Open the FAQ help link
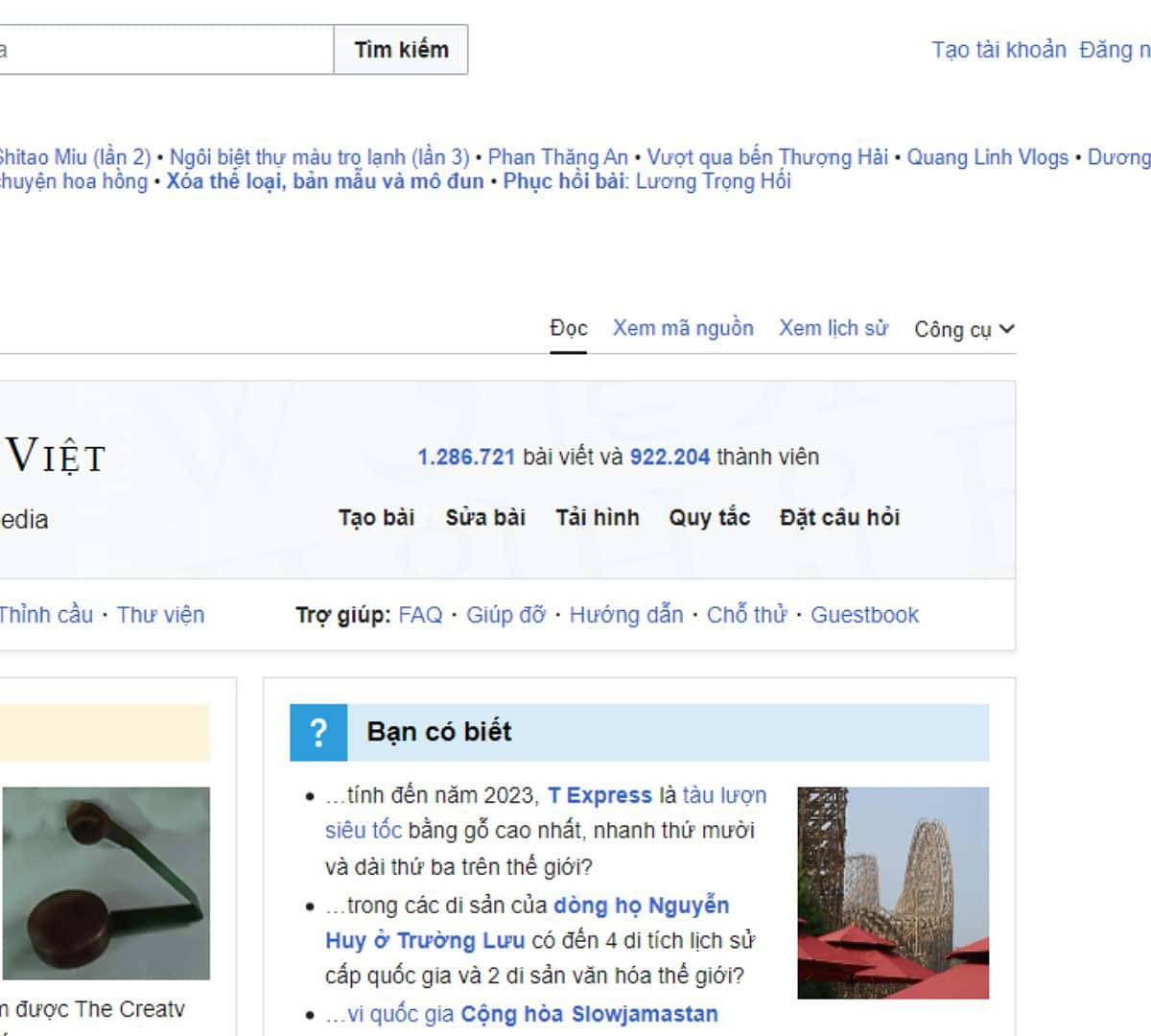 pyautogui.click(x=420, y=615)
